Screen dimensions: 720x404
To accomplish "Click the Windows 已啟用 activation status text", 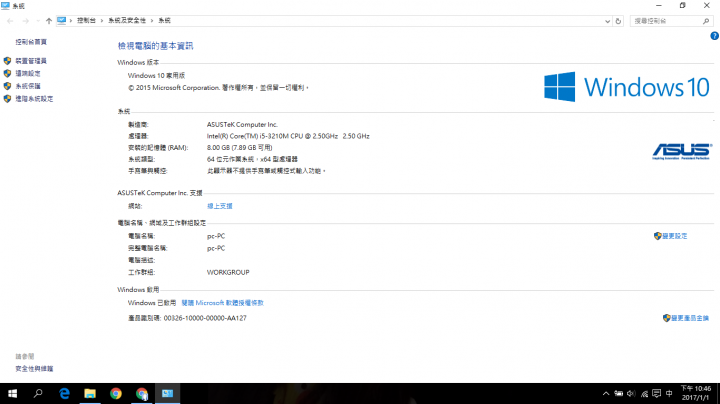I will pyautogui.click(x=152, y=303).
